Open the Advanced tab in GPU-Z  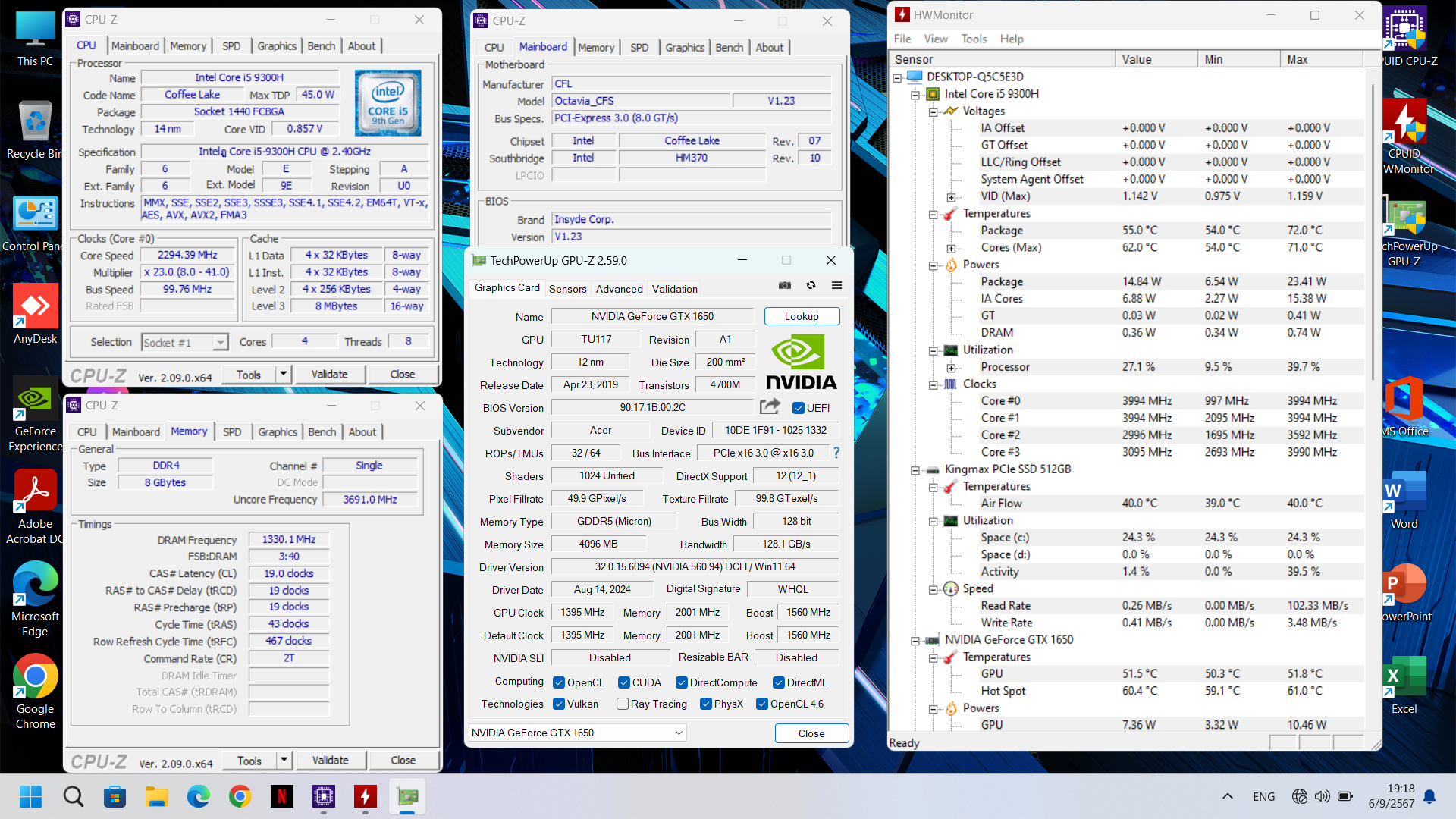(619, 289)
